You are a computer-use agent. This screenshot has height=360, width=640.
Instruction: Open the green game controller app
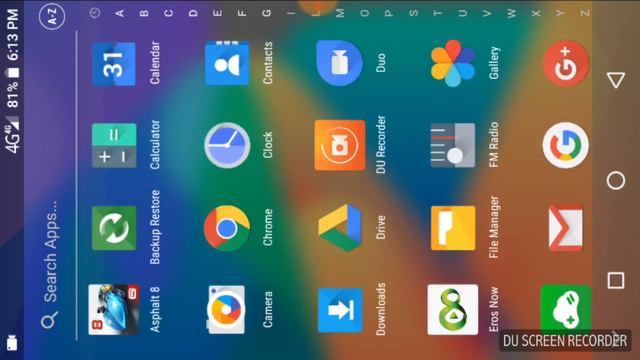(566, 308)
